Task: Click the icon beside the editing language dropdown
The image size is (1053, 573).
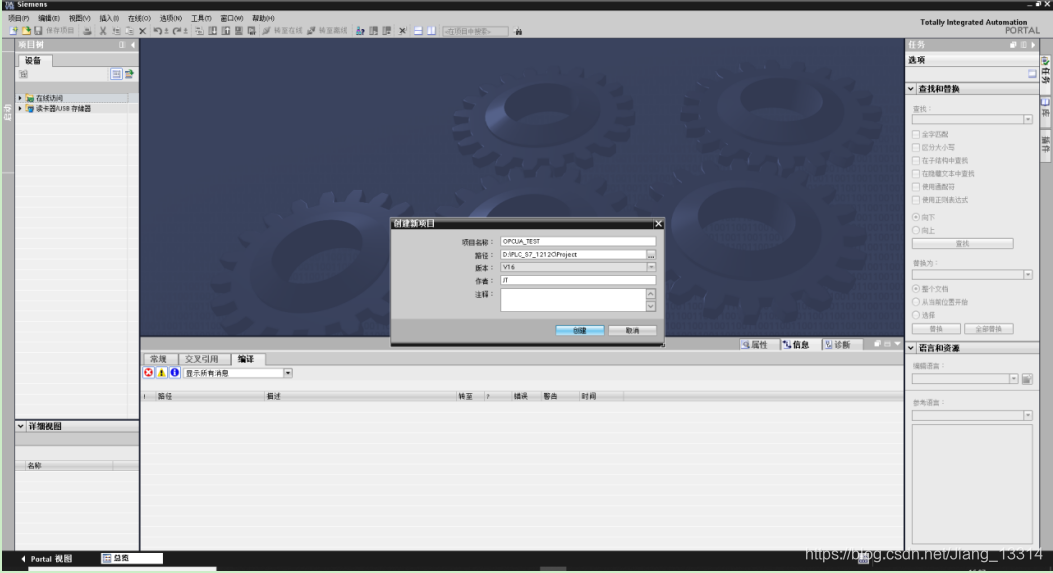Action: click(1027, 379)
